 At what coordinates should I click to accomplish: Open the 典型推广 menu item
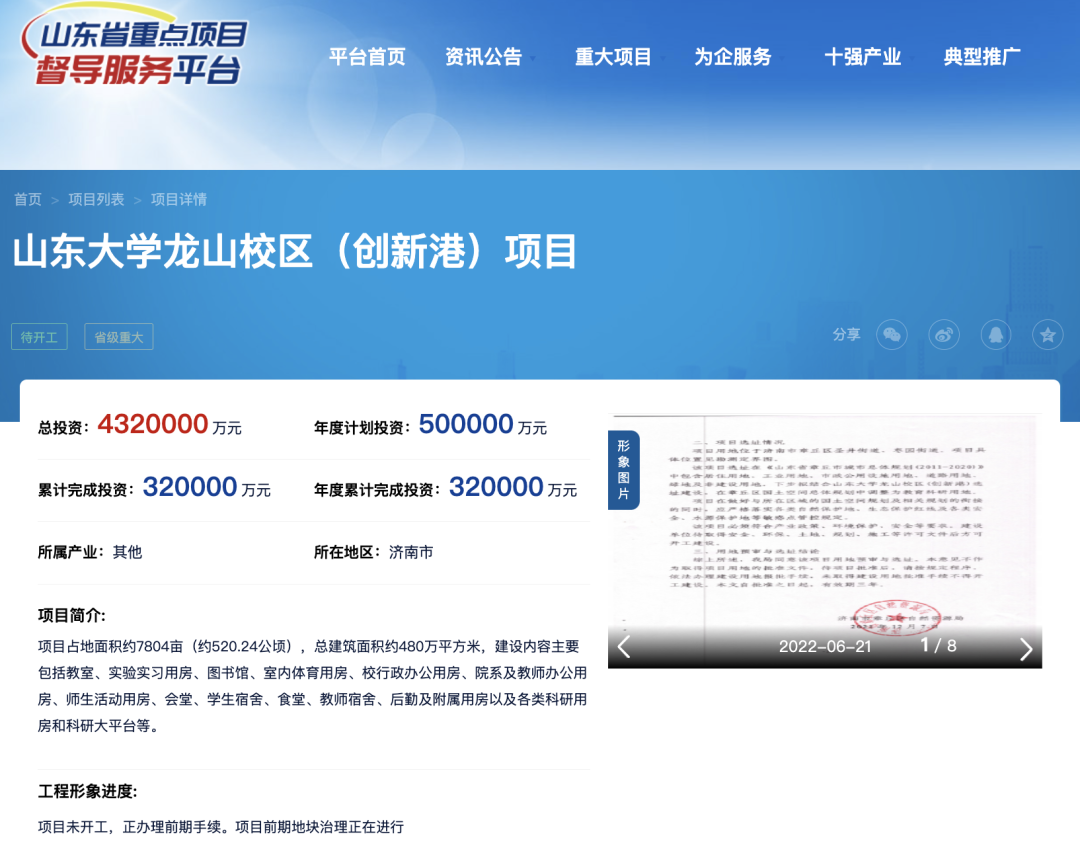point(982,56)
